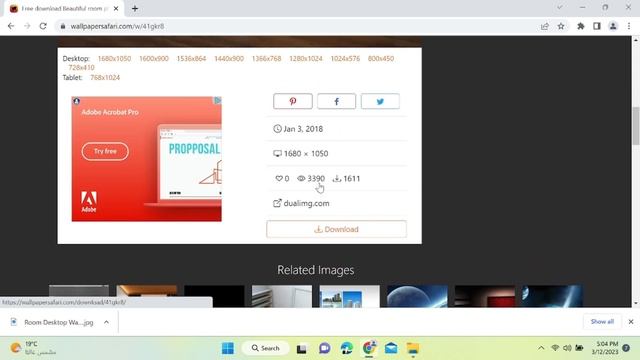This screenshot has width=640, height=360.
Task: Open the white interior related thumbnail
Action: coord(282,296)
